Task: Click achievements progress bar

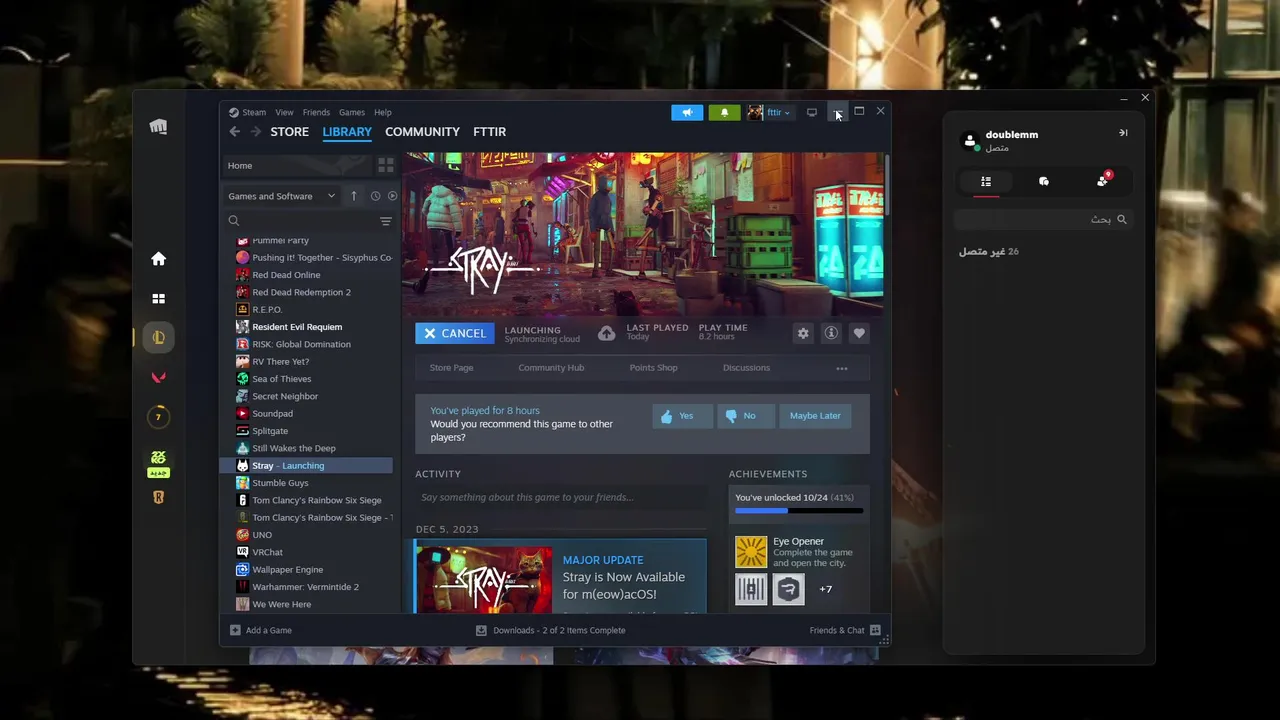Action: [x=799, y=511]
